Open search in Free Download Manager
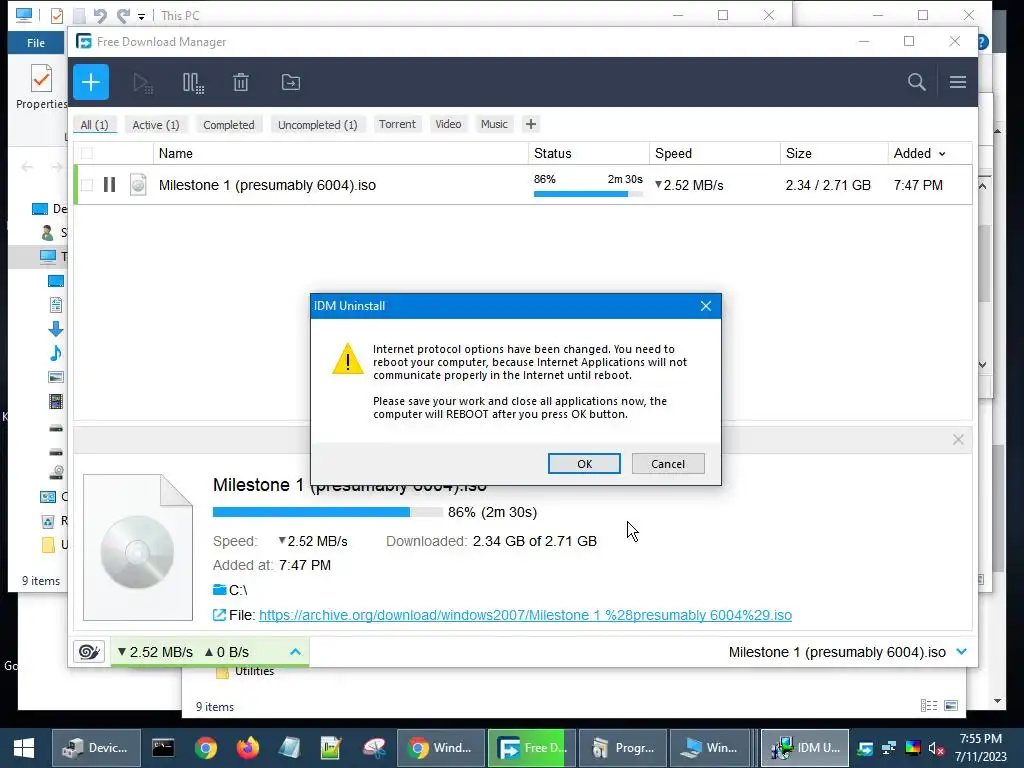The image size is (1024, 768). [x=916, y=82]
